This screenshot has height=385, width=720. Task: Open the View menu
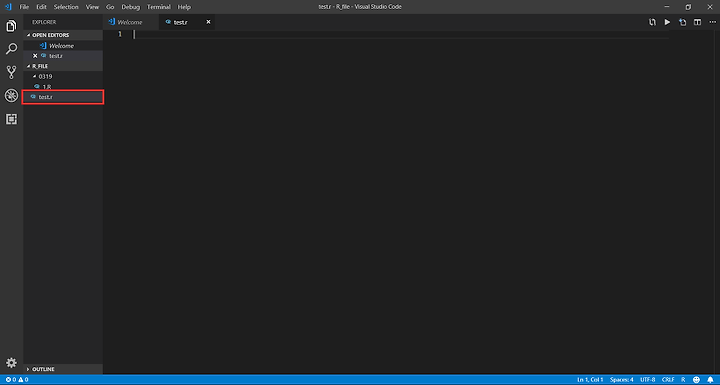point(92,7)
